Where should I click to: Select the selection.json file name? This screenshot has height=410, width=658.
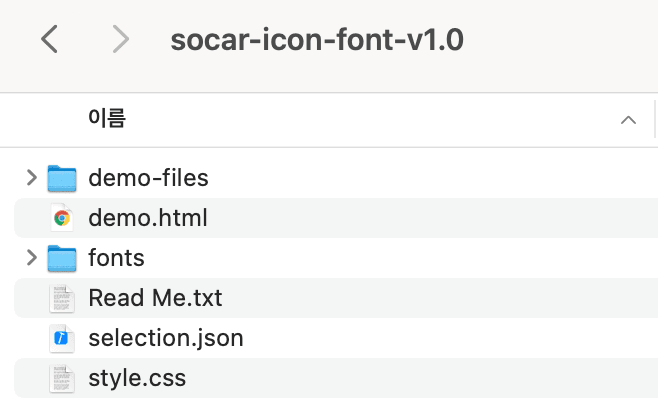pyautogui.click(x=166, y=338)
